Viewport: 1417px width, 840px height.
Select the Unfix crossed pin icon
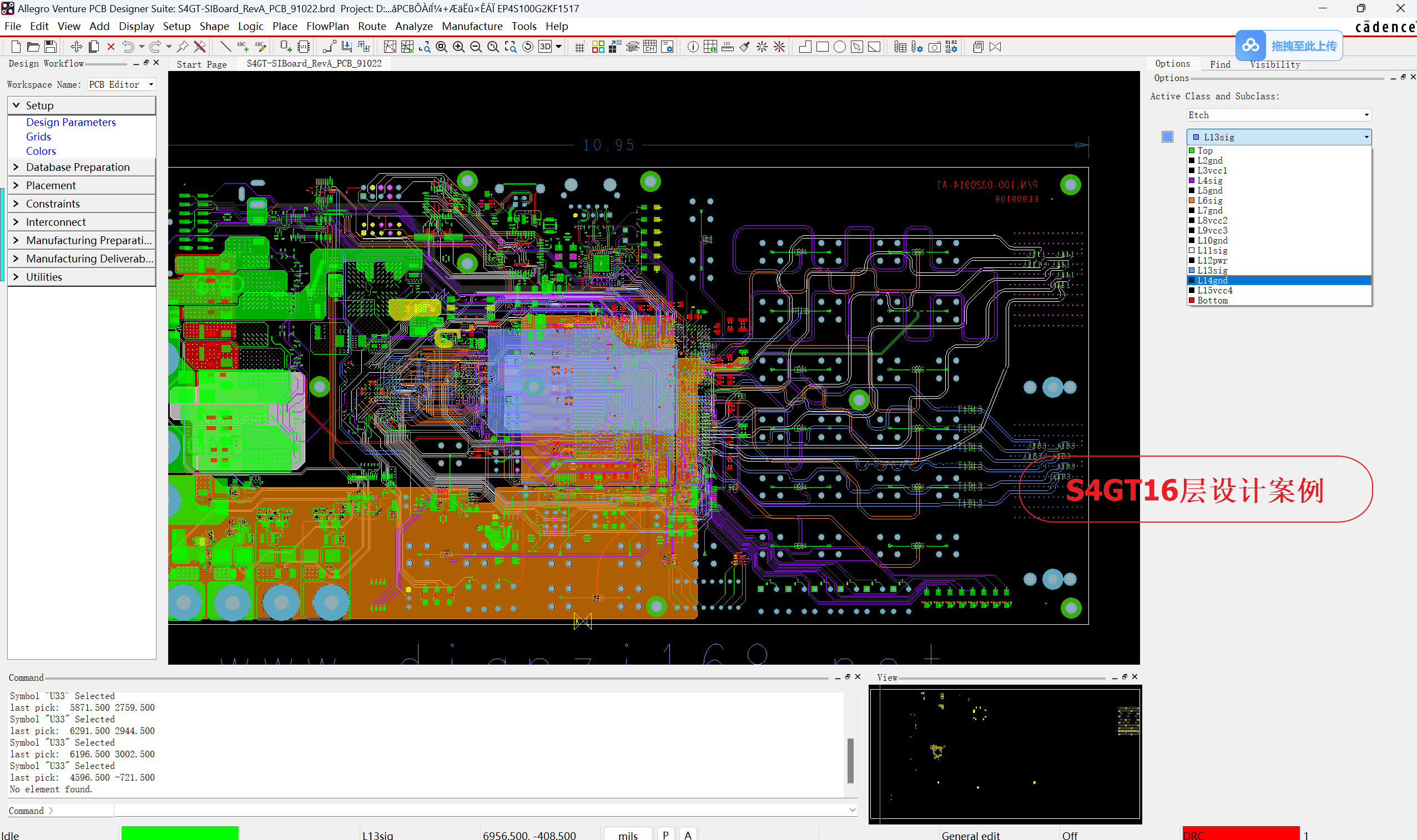point(199,47)
